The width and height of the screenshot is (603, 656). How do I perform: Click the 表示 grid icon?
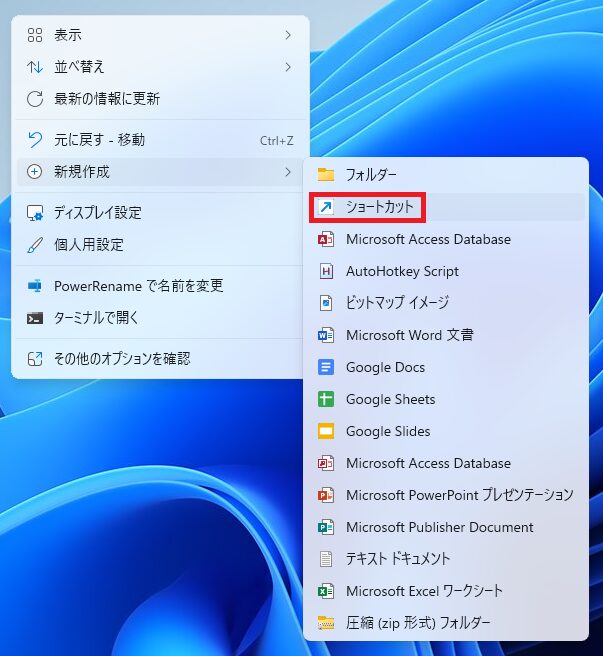(x=35, y=35)
